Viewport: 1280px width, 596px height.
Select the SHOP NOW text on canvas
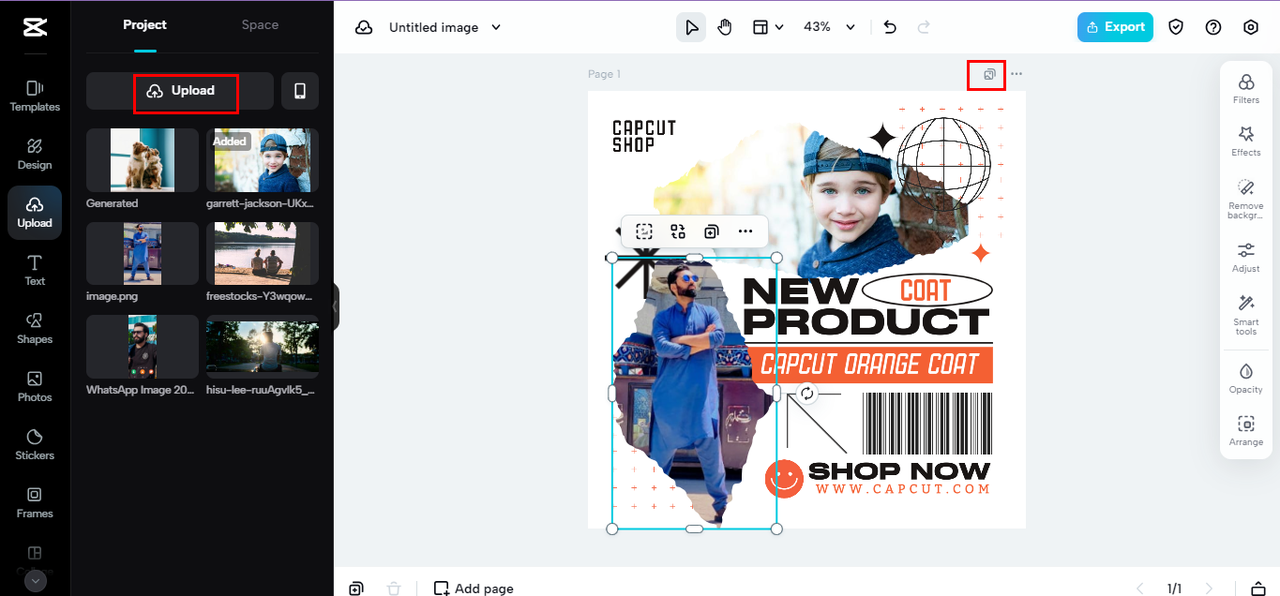pyautogui.click(x=899, y=471)
